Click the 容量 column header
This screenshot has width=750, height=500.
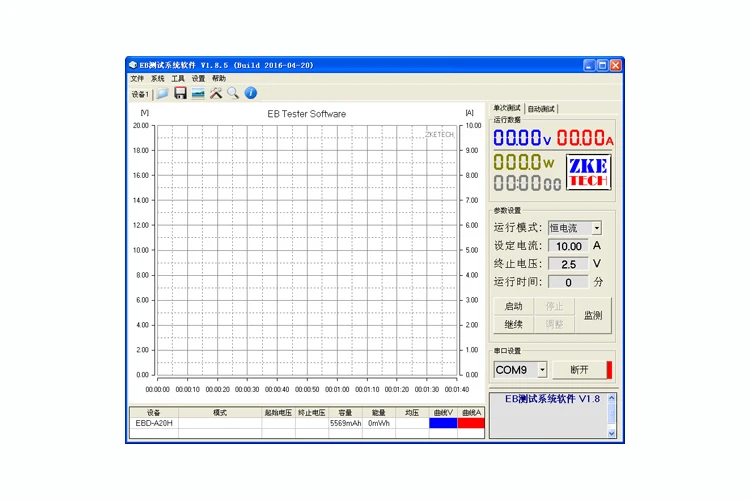(345, 412)
